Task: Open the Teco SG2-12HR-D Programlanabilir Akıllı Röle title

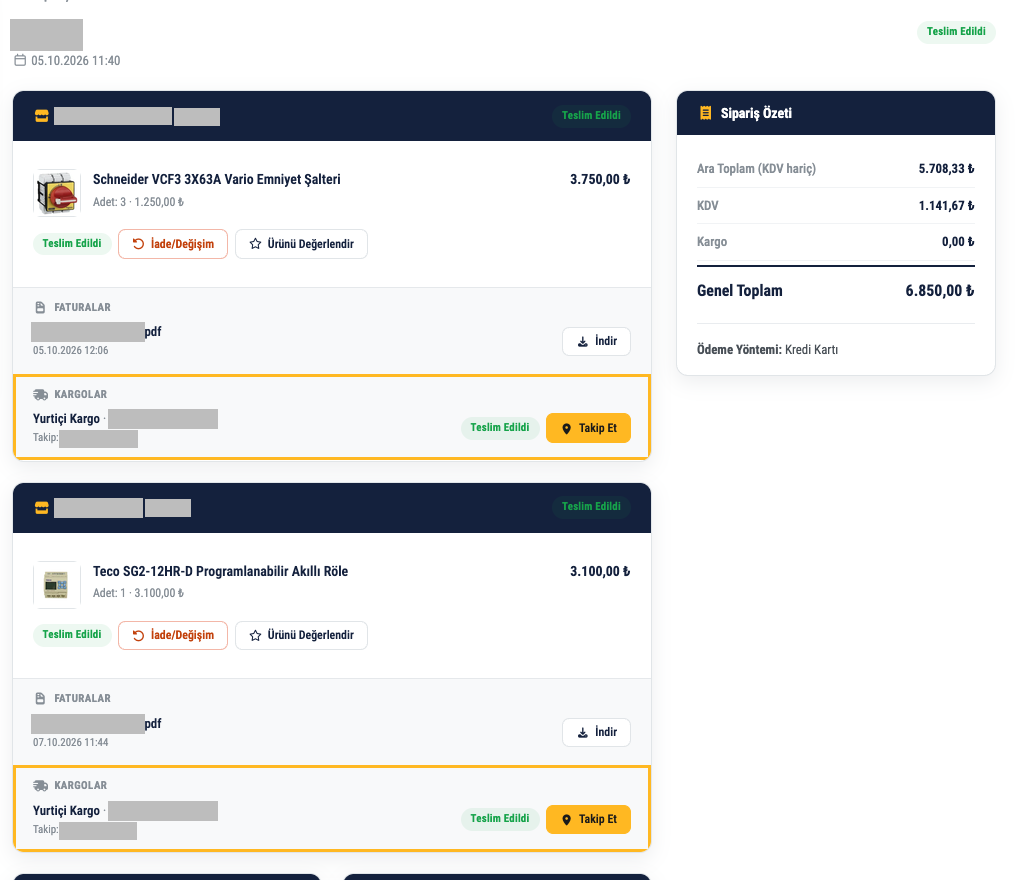Action: [x=221, y=572]
